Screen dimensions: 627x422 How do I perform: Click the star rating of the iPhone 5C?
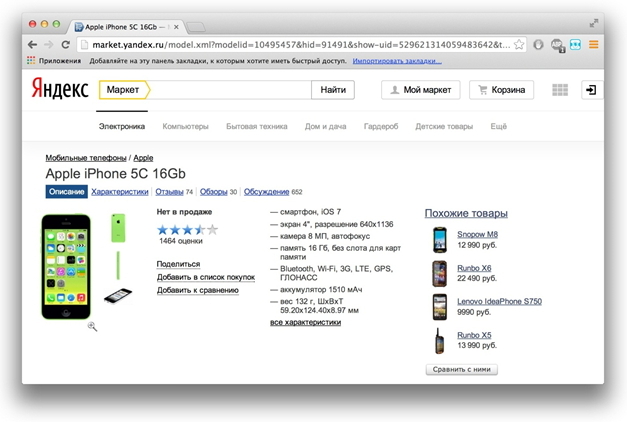(x=186, y=229)
